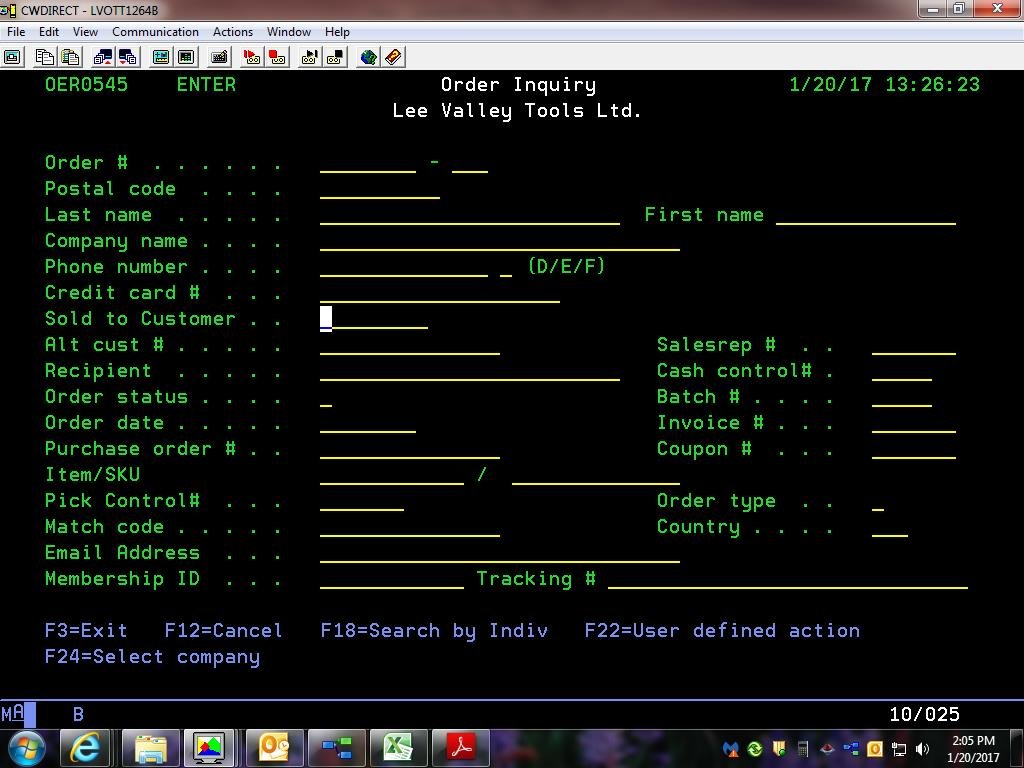Image resolution: width=1024 pixels, height=768 pixels.
Task: Click the Record Macro toolbar icon
Action: coord(252,57)
